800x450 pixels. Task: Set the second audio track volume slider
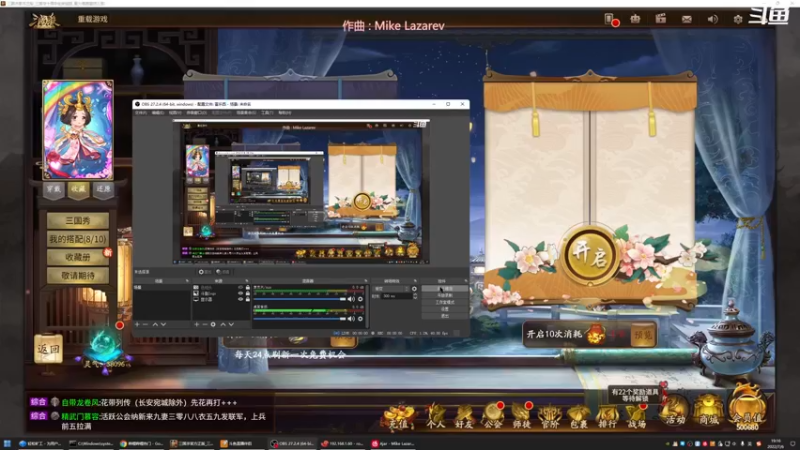coord(299,318)
